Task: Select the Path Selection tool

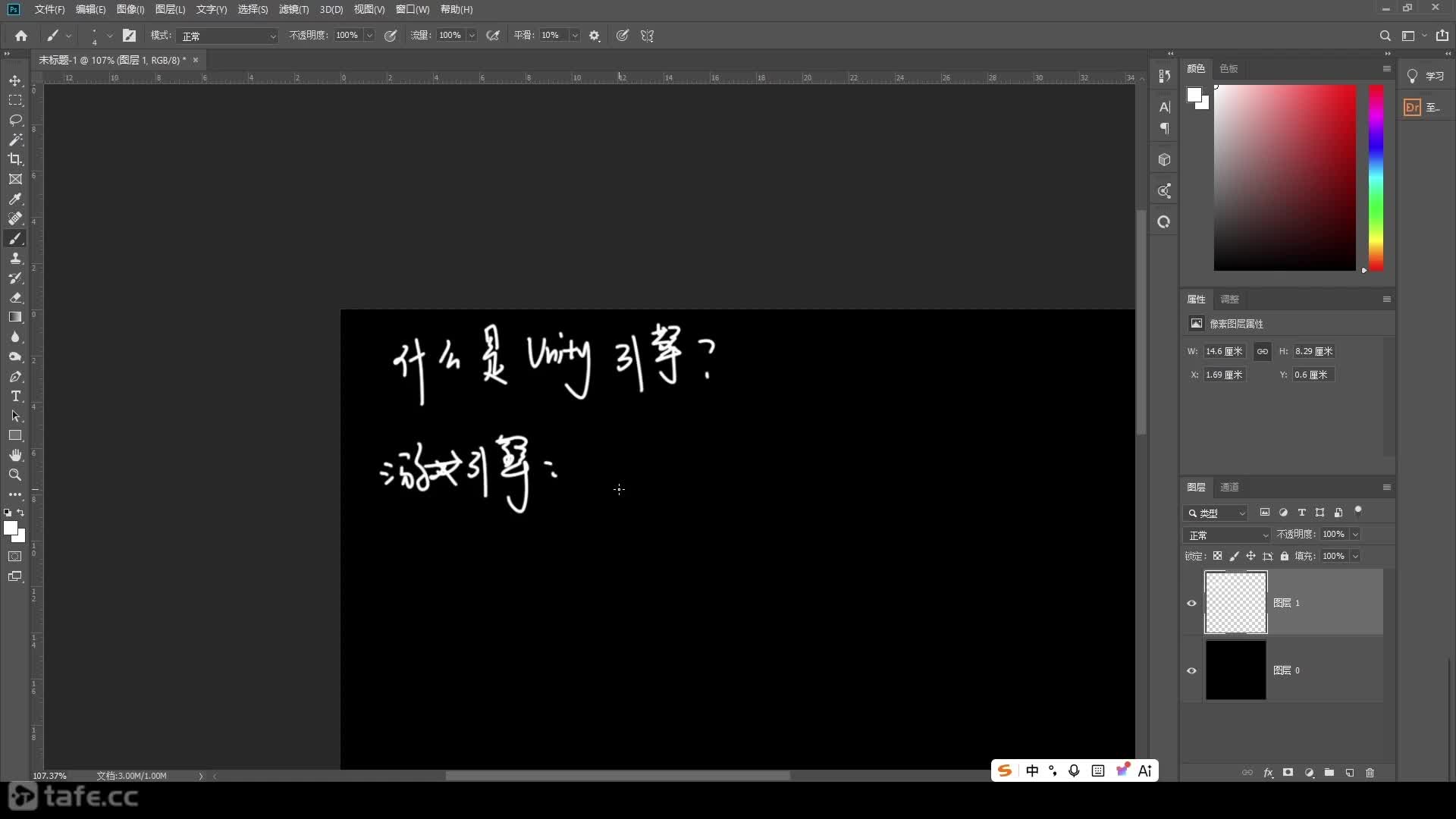Action: pyautogui.click(x=15, y=416)
